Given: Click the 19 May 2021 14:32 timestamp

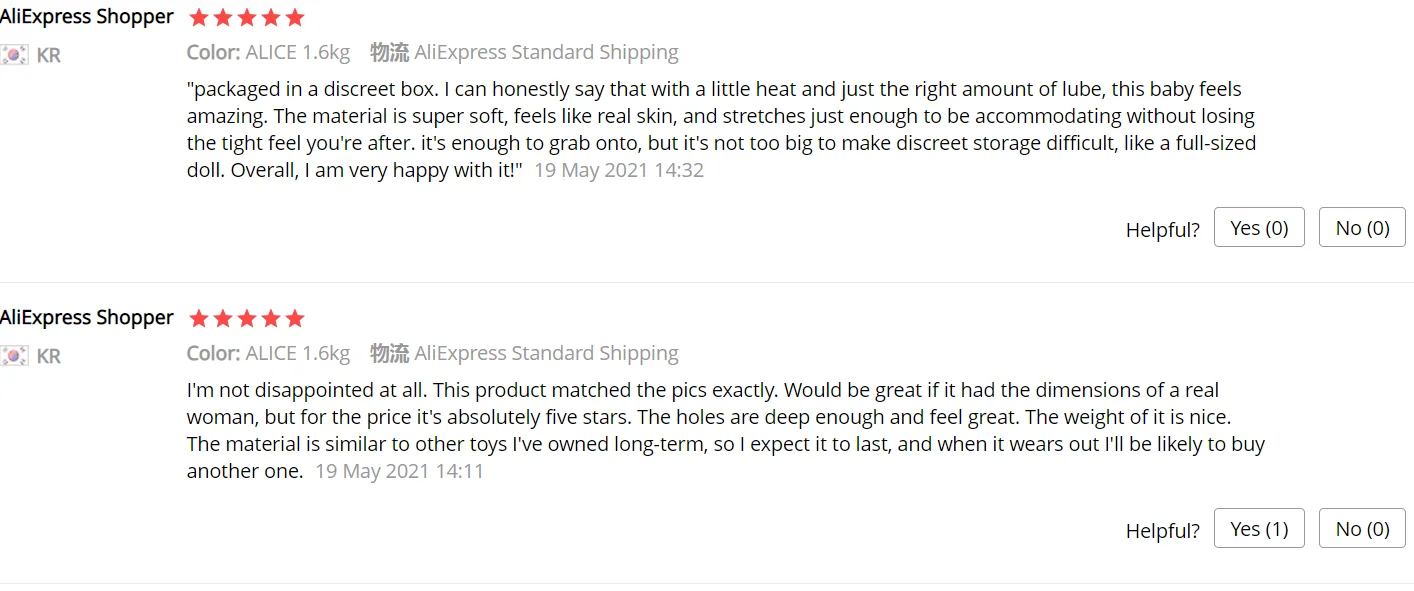Looking at the screenshot, I should pyautogui.click(x=618, y=171).
